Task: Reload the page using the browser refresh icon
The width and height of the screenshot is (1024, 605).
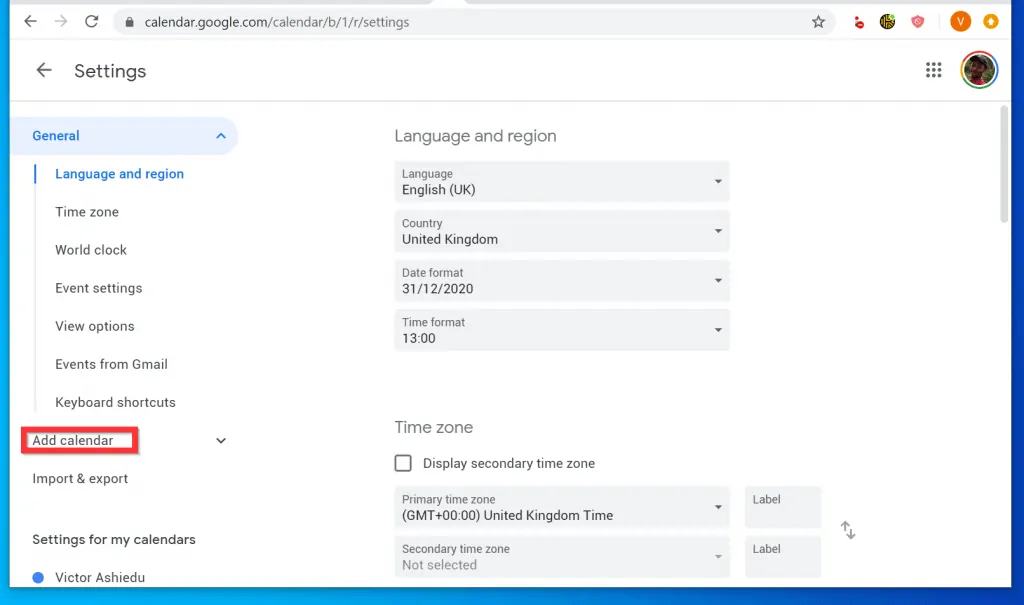Action: click(91, 22)
